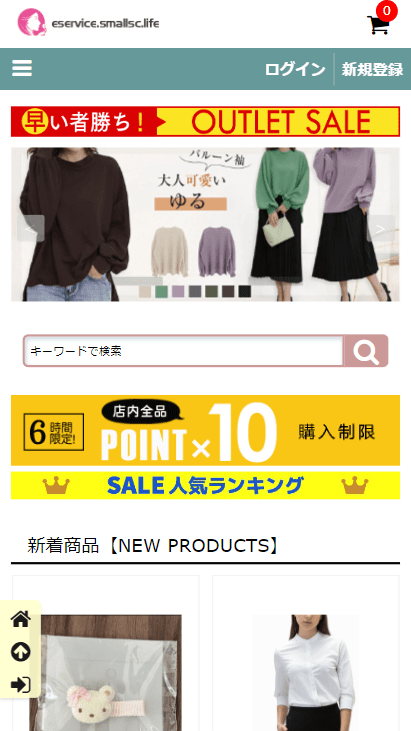Click the balloon sleeve sweater slide
This screenshot has height=731, width=411.
pos(206,224)
